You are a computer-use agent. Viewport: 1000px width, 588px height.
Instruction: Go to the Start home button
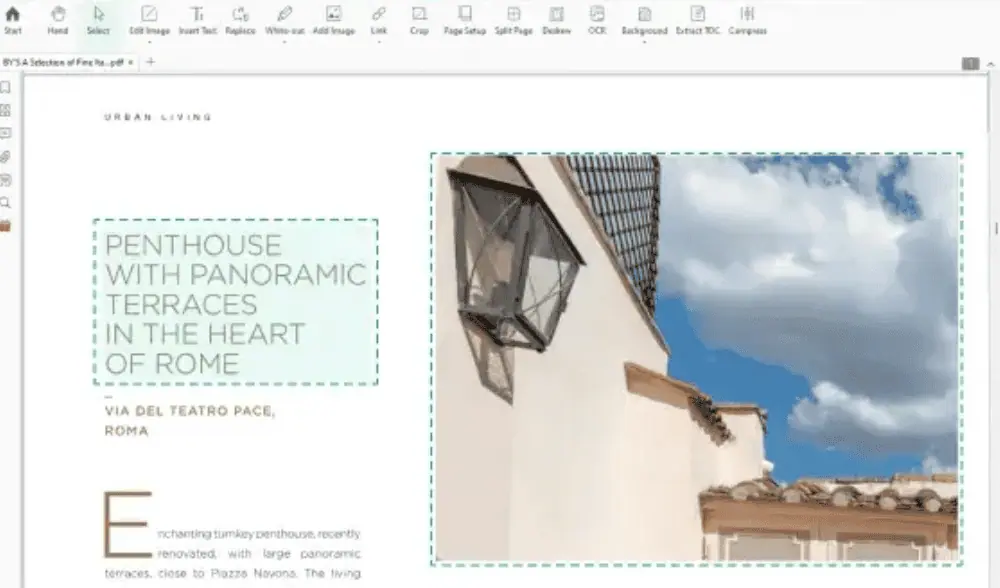click(13, 19)
